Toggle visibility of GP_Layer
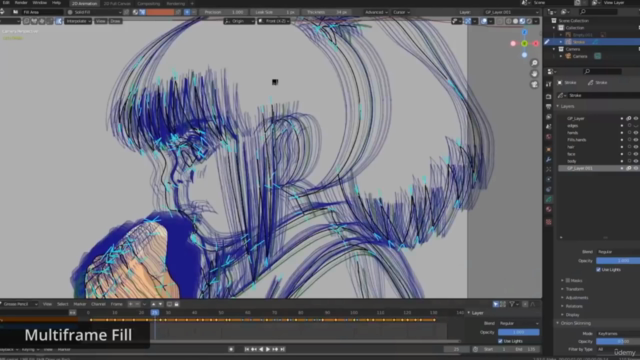This screenshot has height=360, width=640. 636,118
